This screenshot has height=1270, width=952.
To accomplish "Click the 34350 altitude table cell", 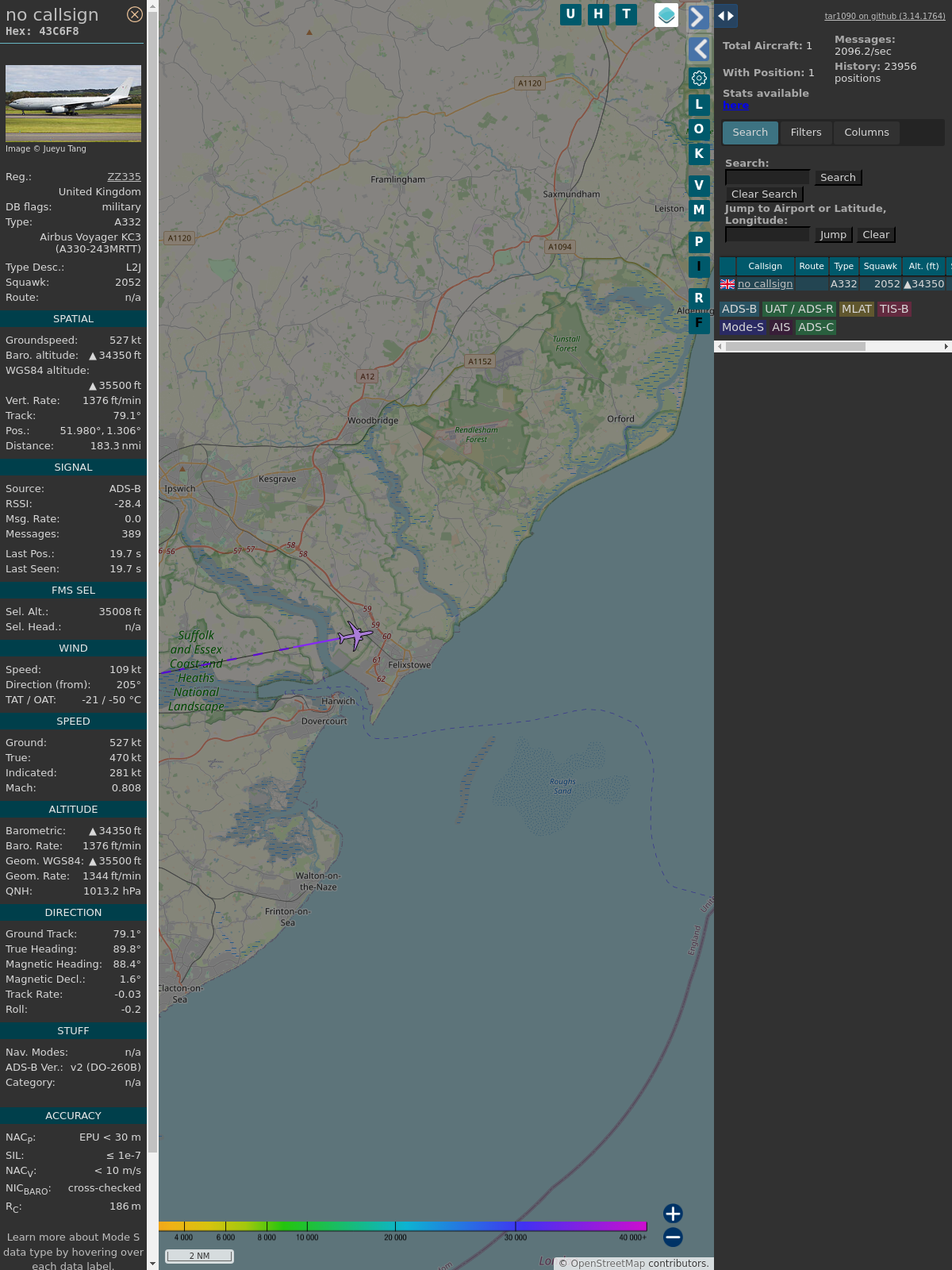I will coord(924,284).
